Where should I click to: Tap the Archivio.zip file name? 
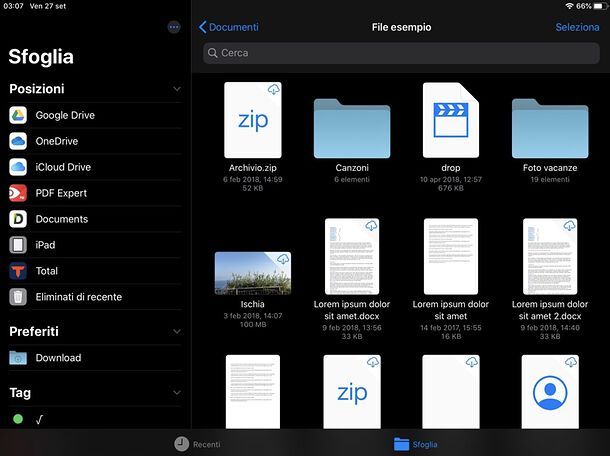pos(253,168)
